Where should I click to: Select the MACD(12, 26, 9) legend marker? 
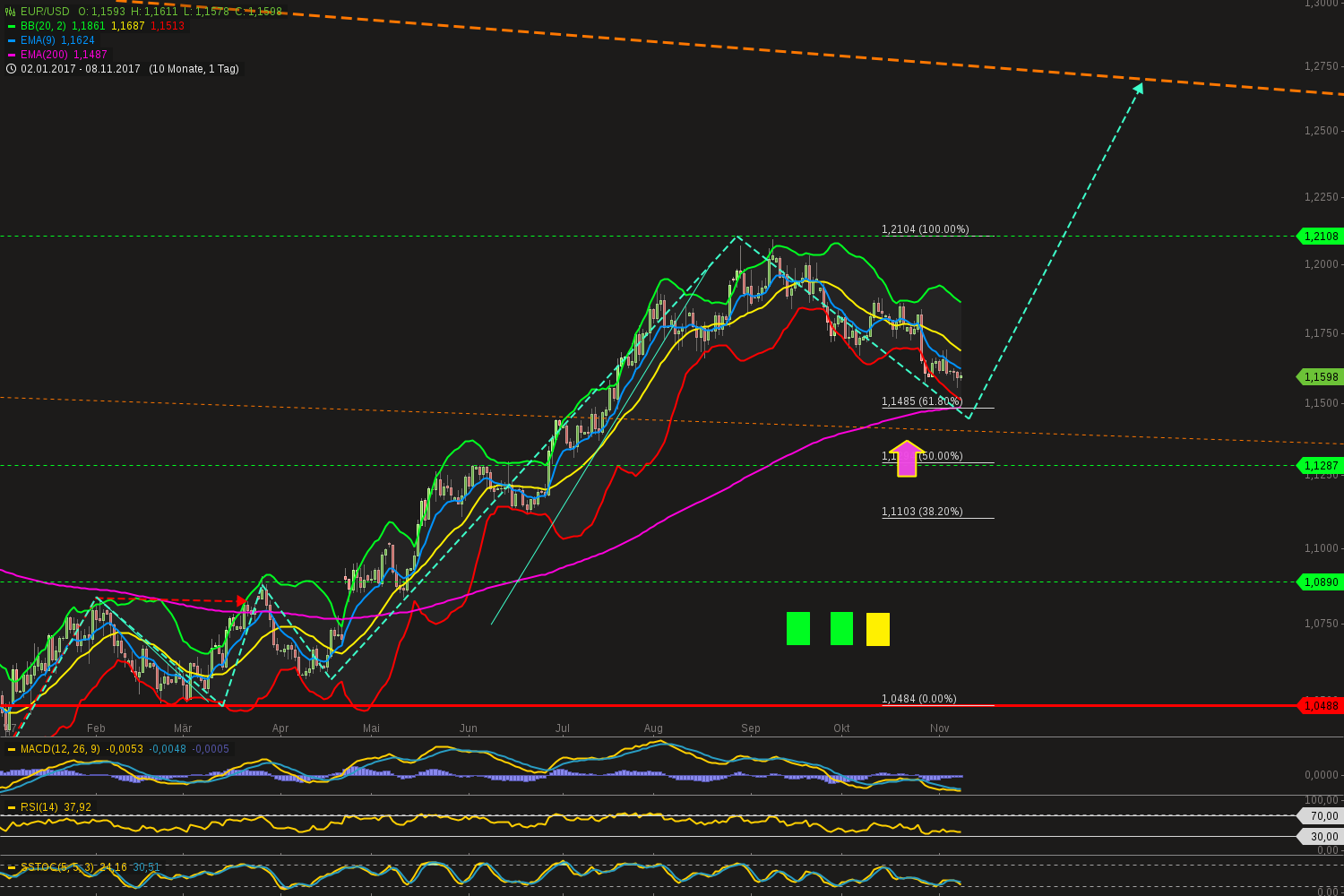point(12,748)
